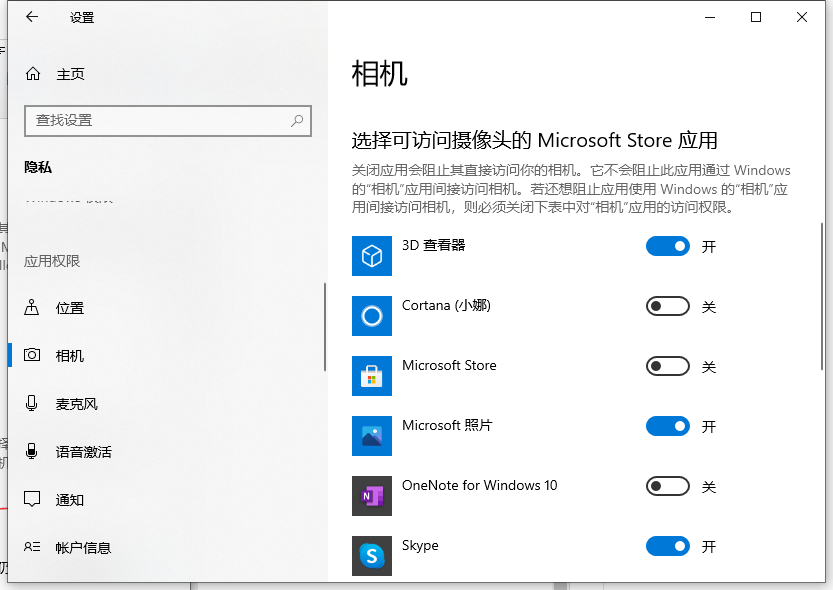Click the search magnifier icon in 查找设置
Image resolution: width=833 pixels, height=590 pixels.
tap(297, 121)
